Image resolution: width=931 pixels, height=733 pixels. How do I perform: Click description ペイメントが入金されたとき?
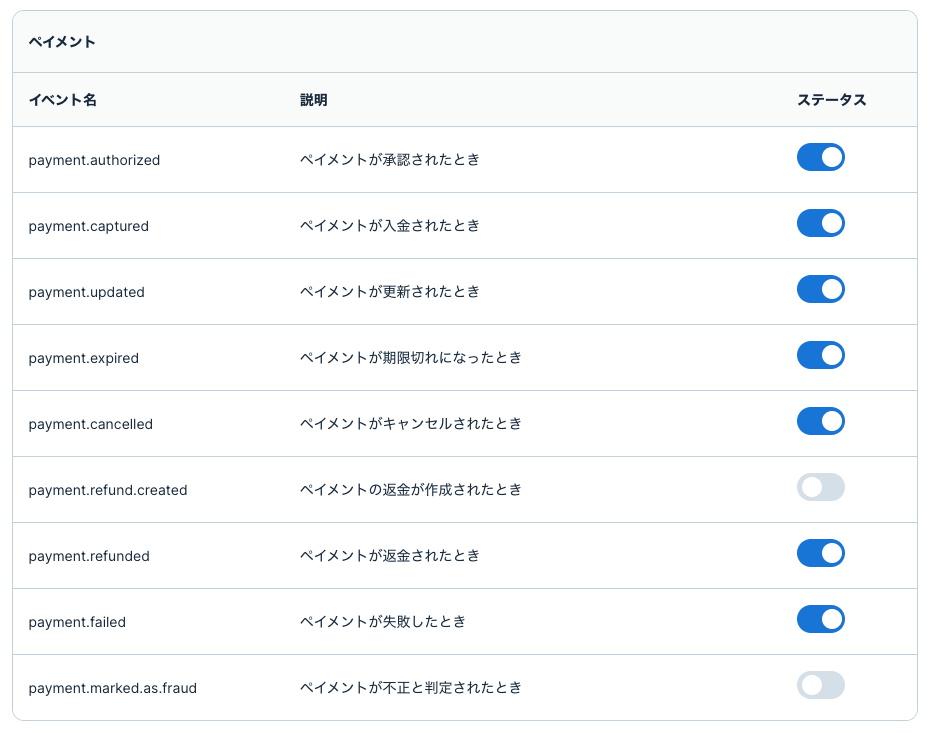click(390, 226)
